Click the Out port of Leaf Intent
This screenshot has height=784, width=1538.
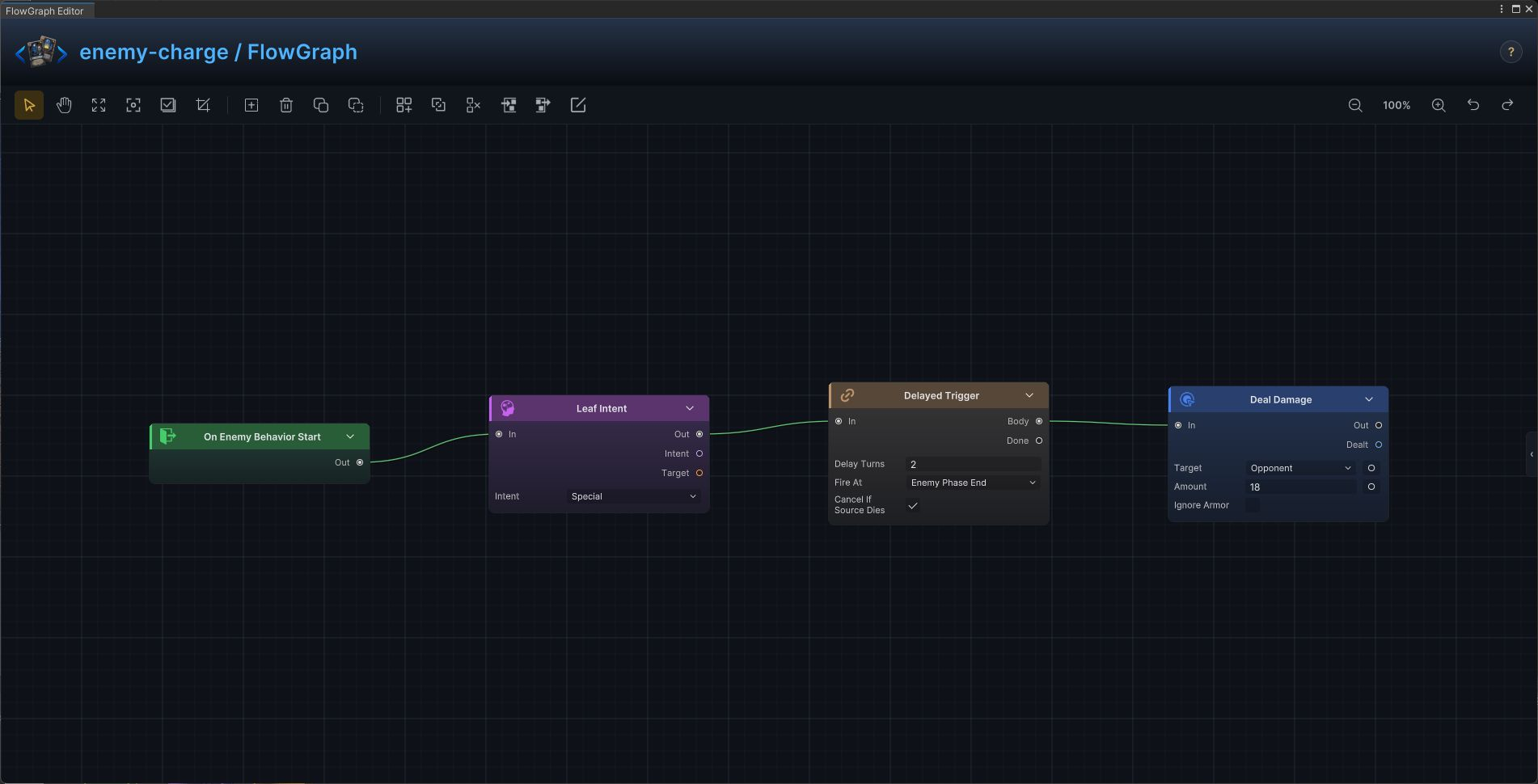[699, 434]
